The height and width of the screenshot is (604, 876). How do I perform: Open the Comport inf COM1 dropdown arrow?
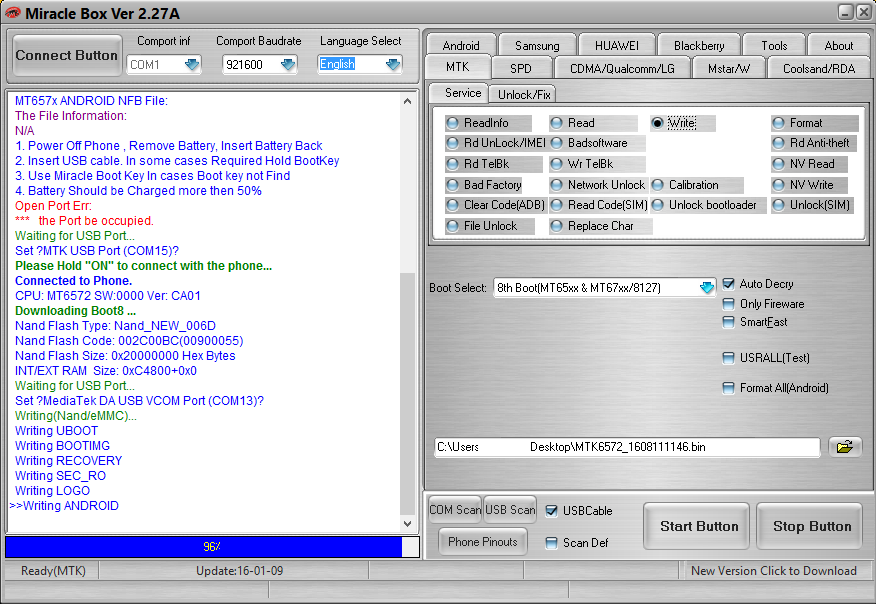tap(192, 65)
